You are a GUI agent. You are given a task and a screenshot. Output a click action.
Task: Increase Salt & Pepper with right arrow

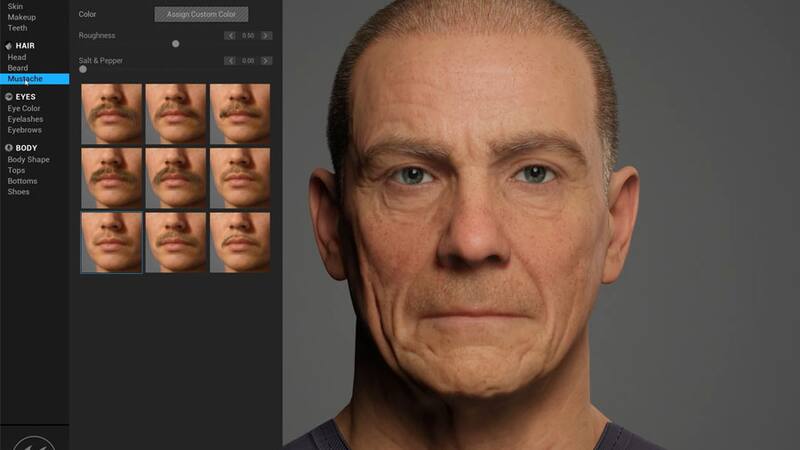(266, 61)
